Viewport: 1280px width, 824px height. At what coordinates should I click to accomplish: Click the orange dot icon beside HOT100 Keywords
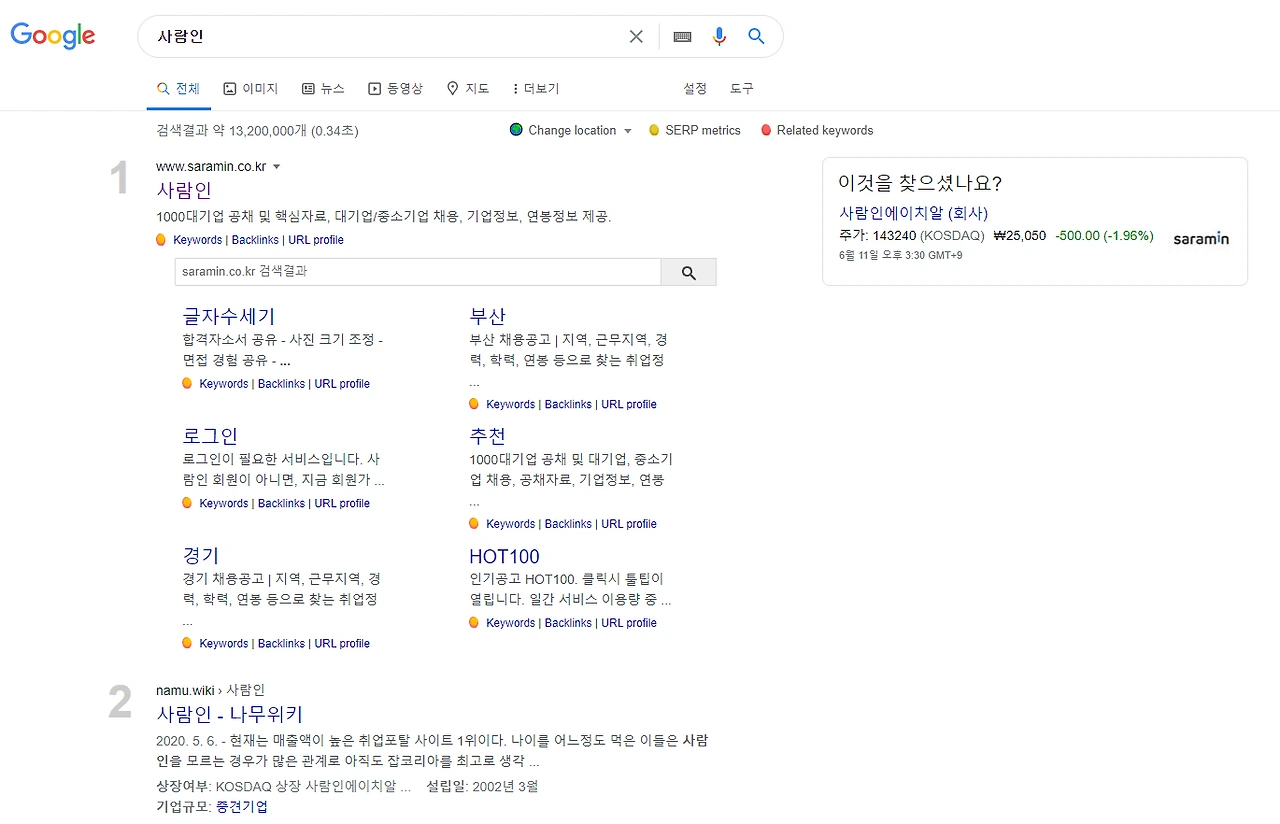pyautogui.click(x=474, y=622)
